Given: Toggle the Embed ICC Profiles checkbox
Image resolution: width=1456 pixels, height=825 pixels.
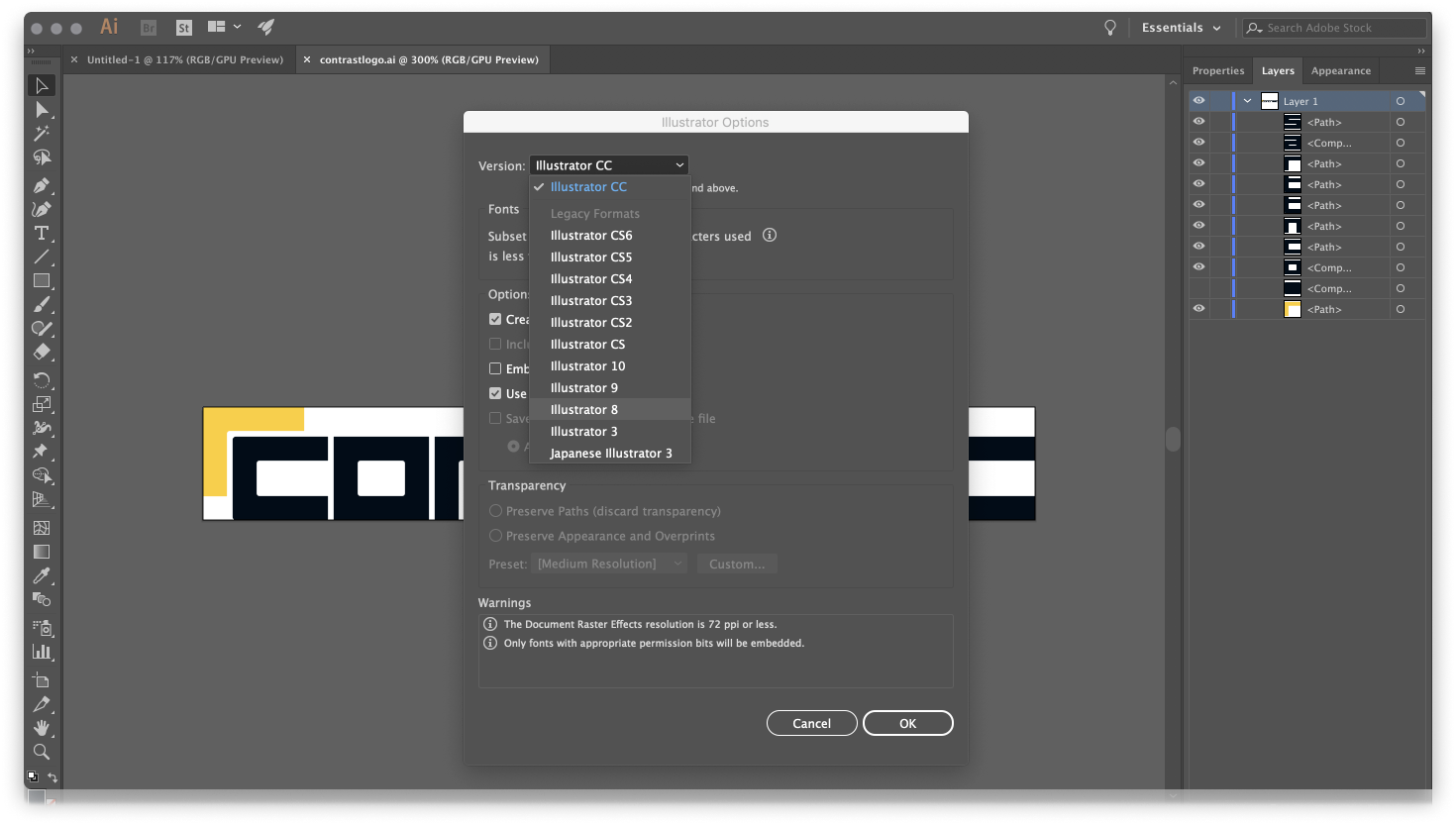Looking at the screenshot, I should tap(495, 368).
